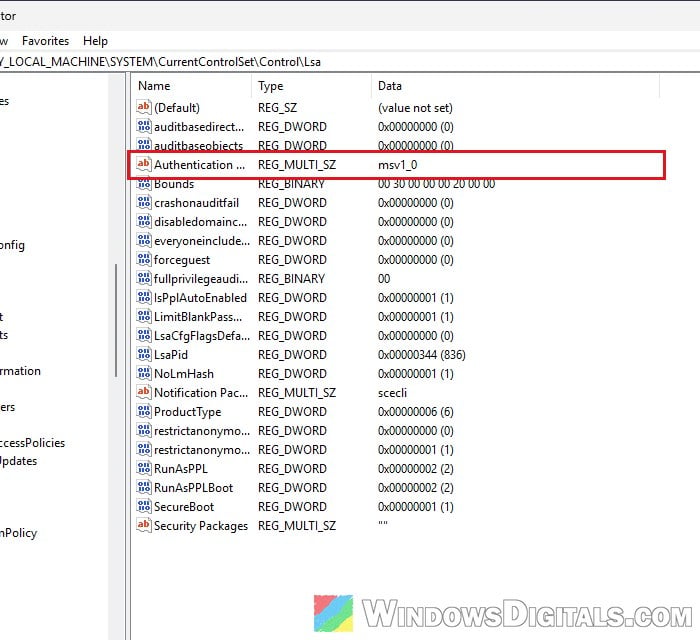Select the Notification Pac... multi-string icon
This screenshot has width=700, height=640.
pyautogui.click(x=144, y=393)
